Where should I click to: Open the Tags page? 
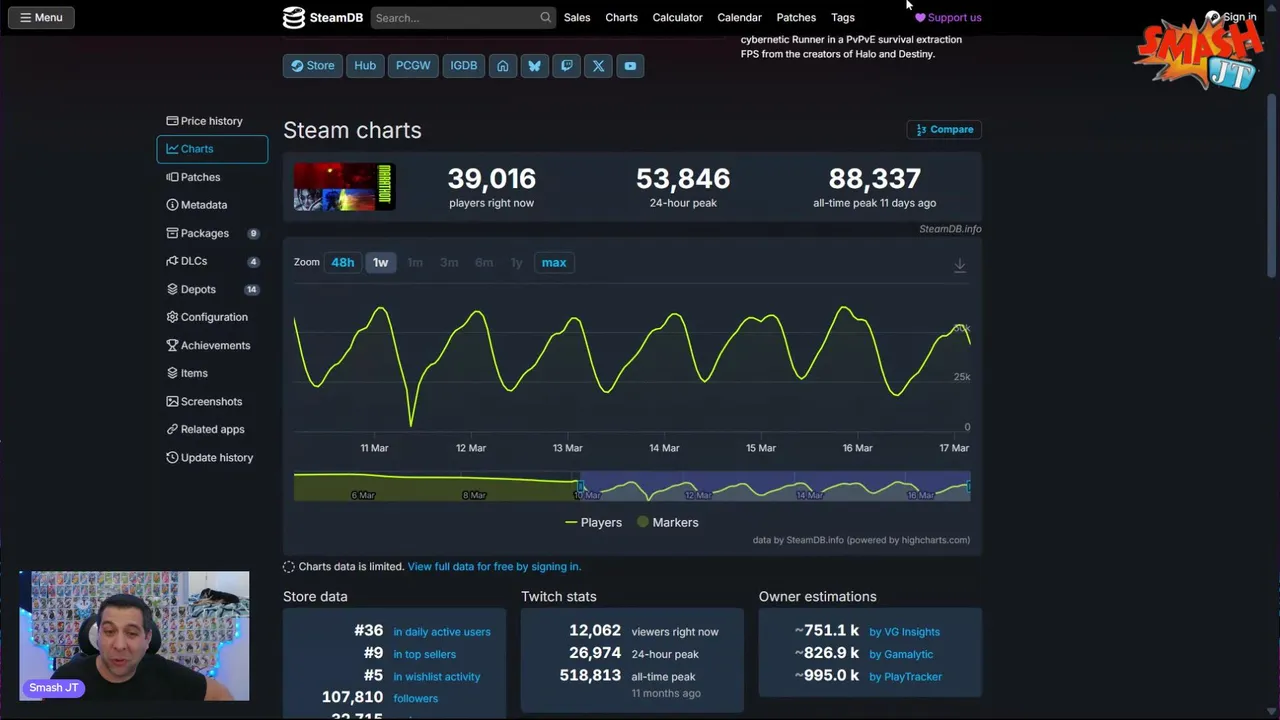(x=843, y=17)
